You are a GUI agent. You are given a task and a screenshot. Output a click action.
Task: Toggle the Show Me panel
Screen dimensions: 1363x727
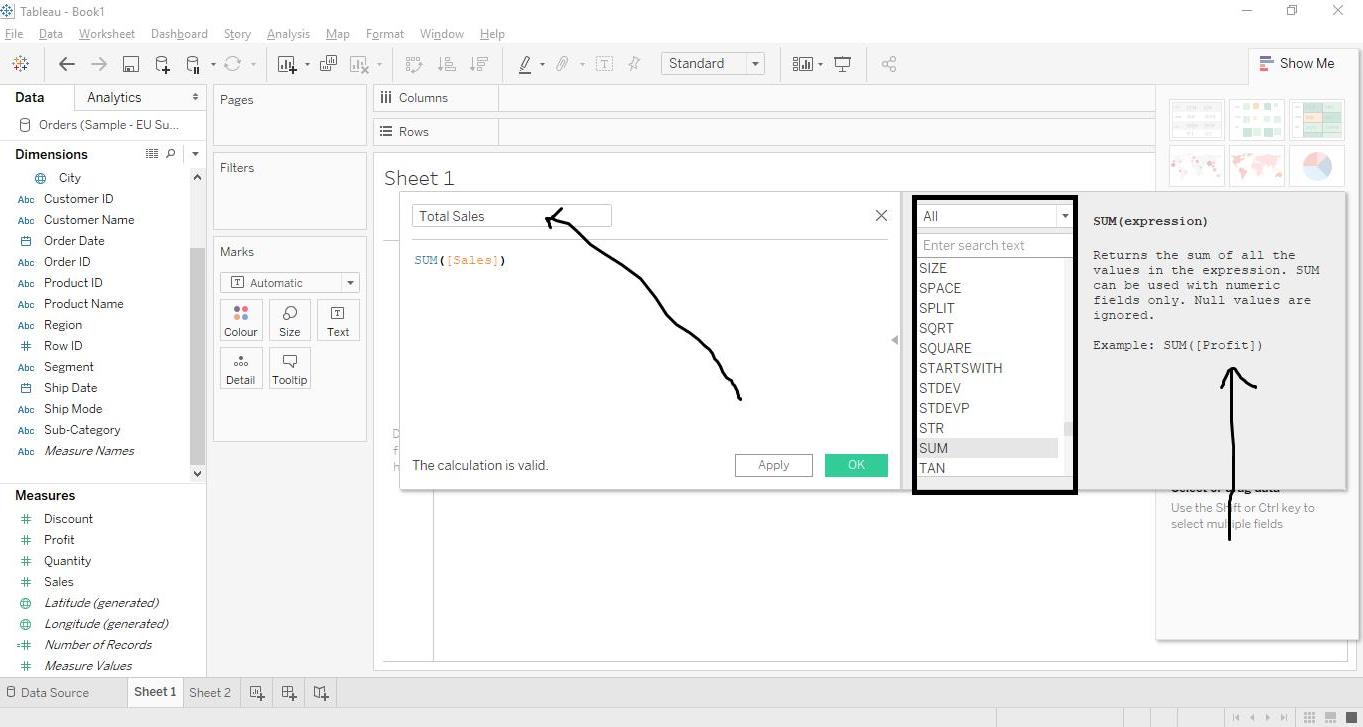coord(1296,63)
